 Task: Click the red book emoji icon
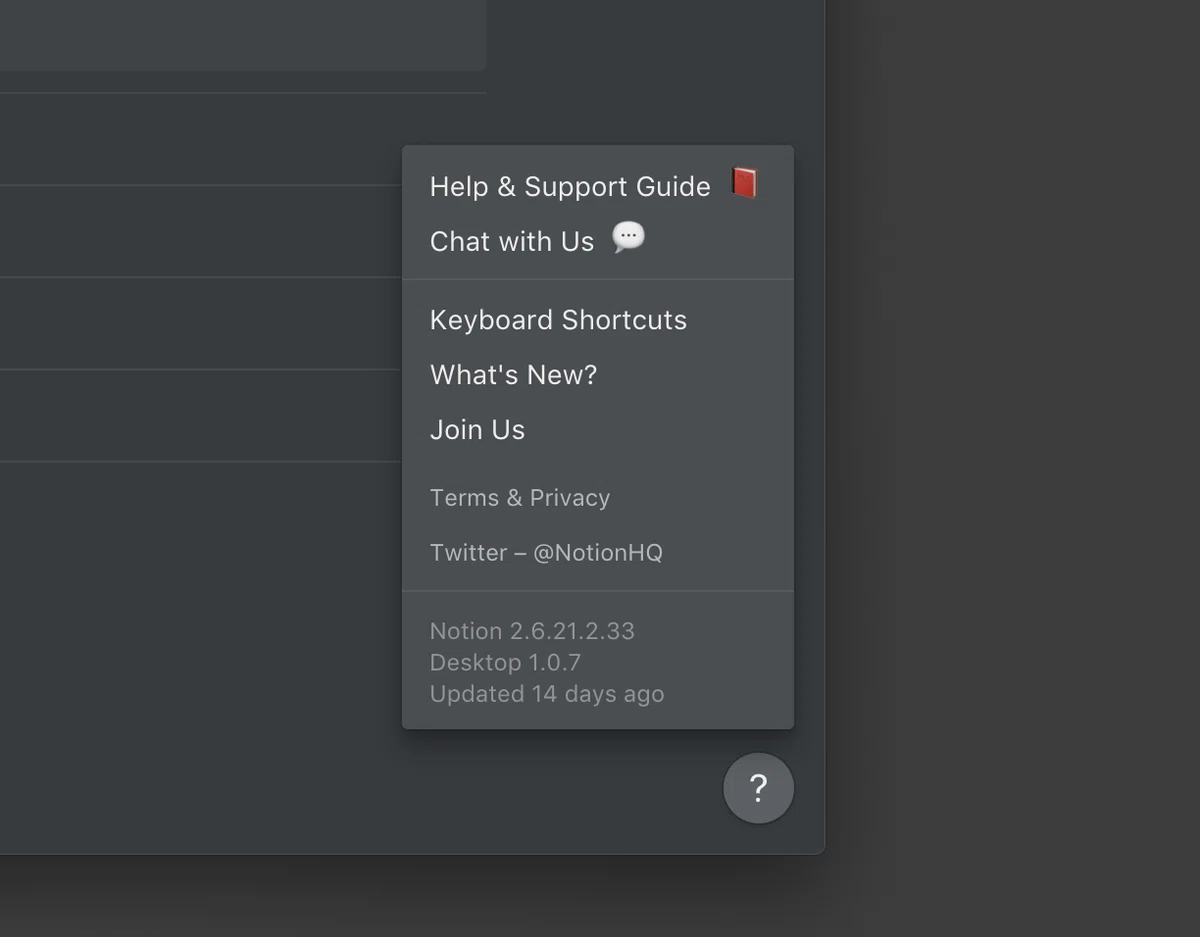pos(743,183)
